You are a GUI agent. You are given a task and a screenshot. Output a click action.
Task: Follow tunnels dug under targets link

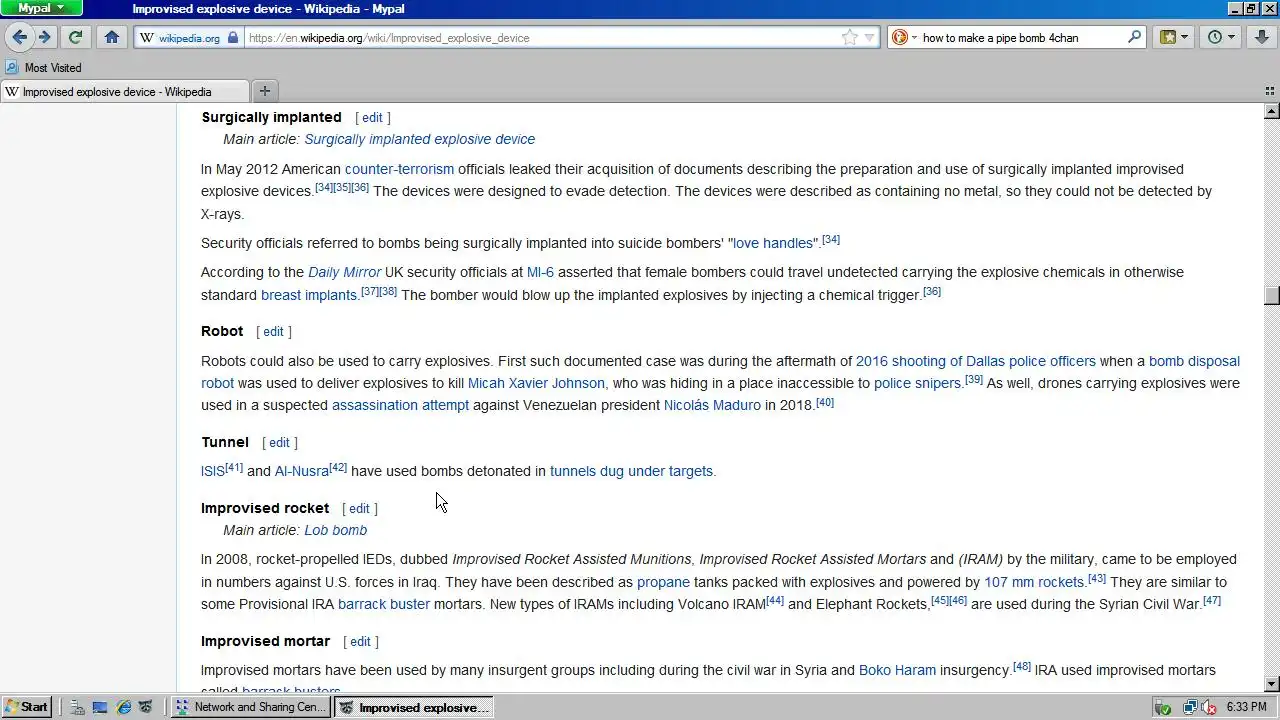click(x=631, y=471)
